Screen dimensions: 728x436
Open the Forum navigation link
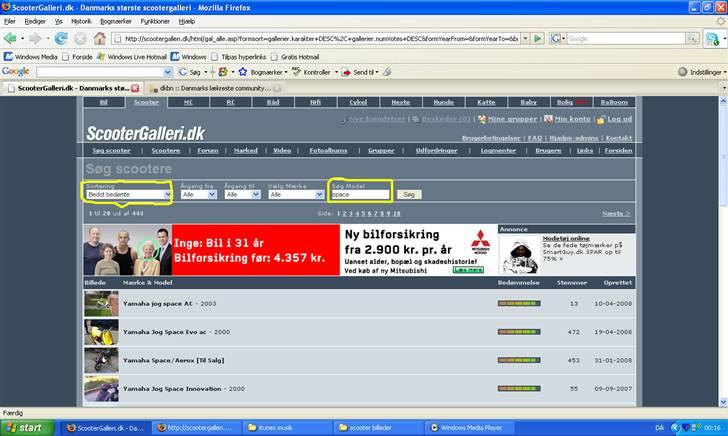[207, 150]
